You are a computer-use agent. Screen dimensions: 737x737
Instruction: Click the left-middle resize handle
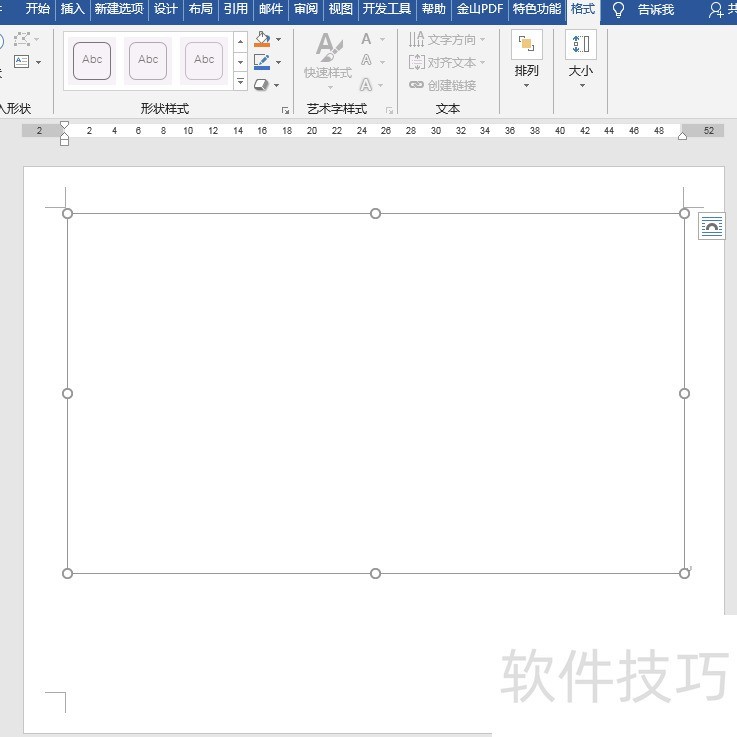[x=67, y=393]
